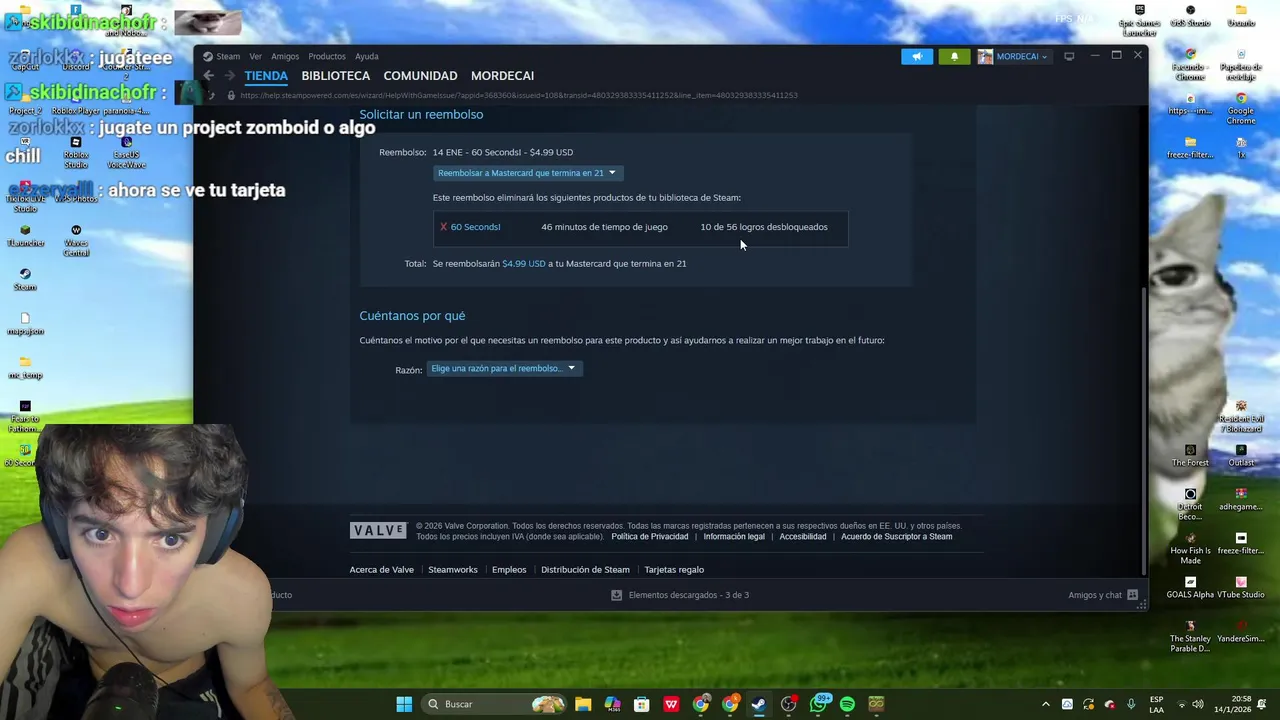Viewport: 1280px width, 720px height.
Task: Open the Productos menu
Action: (x=327, y=56)
